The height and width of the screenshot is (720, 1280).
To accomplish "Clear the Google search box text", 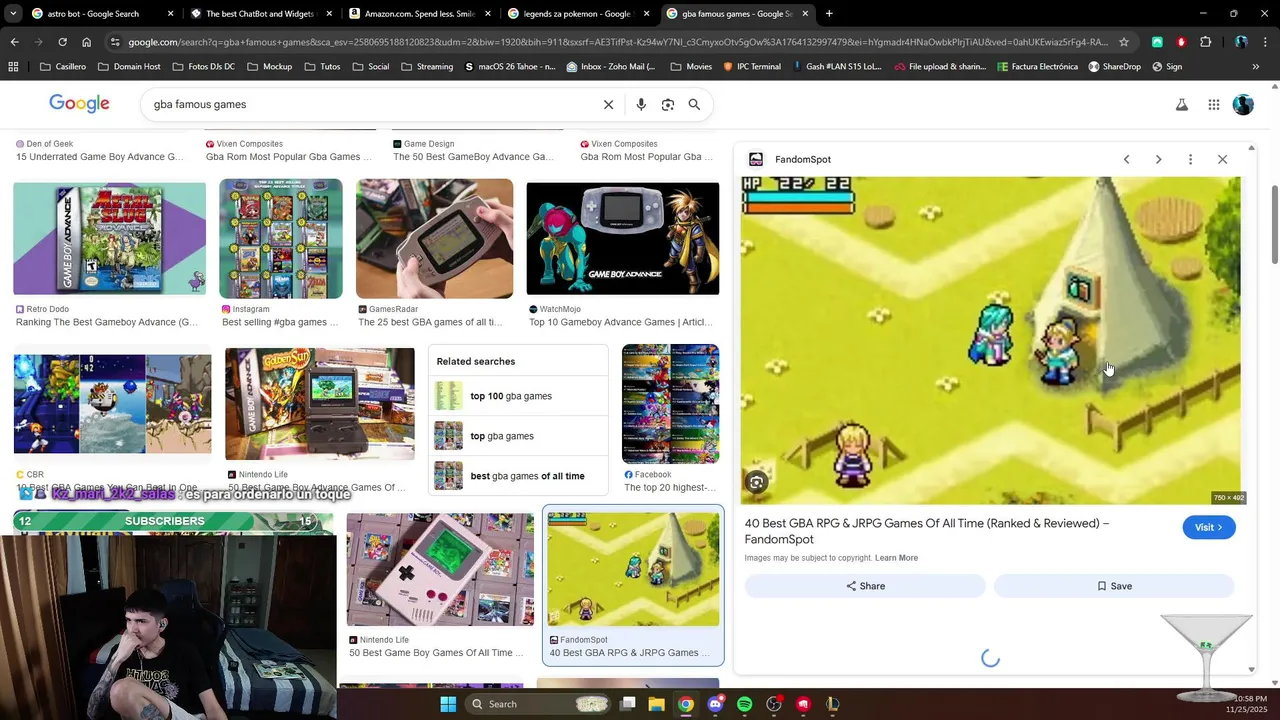I will 608,104.
